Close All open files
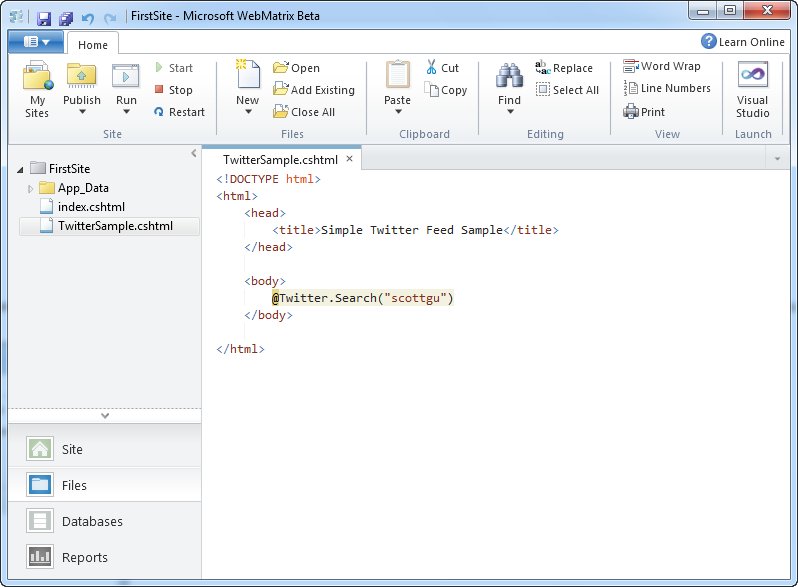 (304, 112)
